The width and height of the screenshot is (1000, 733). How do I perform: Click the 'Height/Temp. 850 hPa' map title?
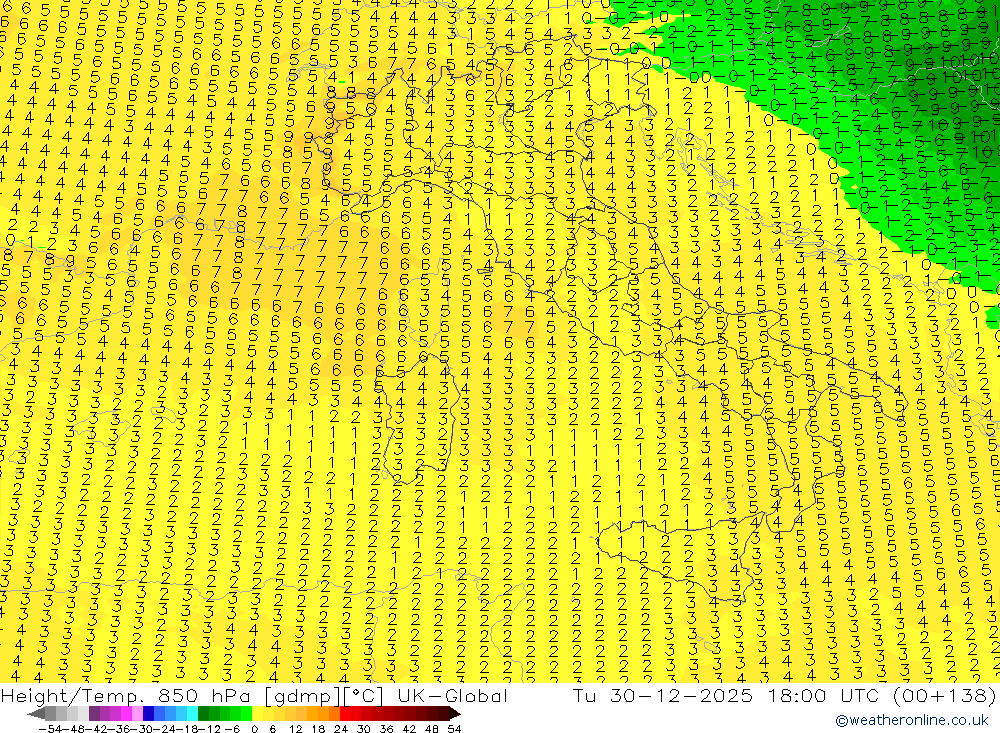coord(128,695)
